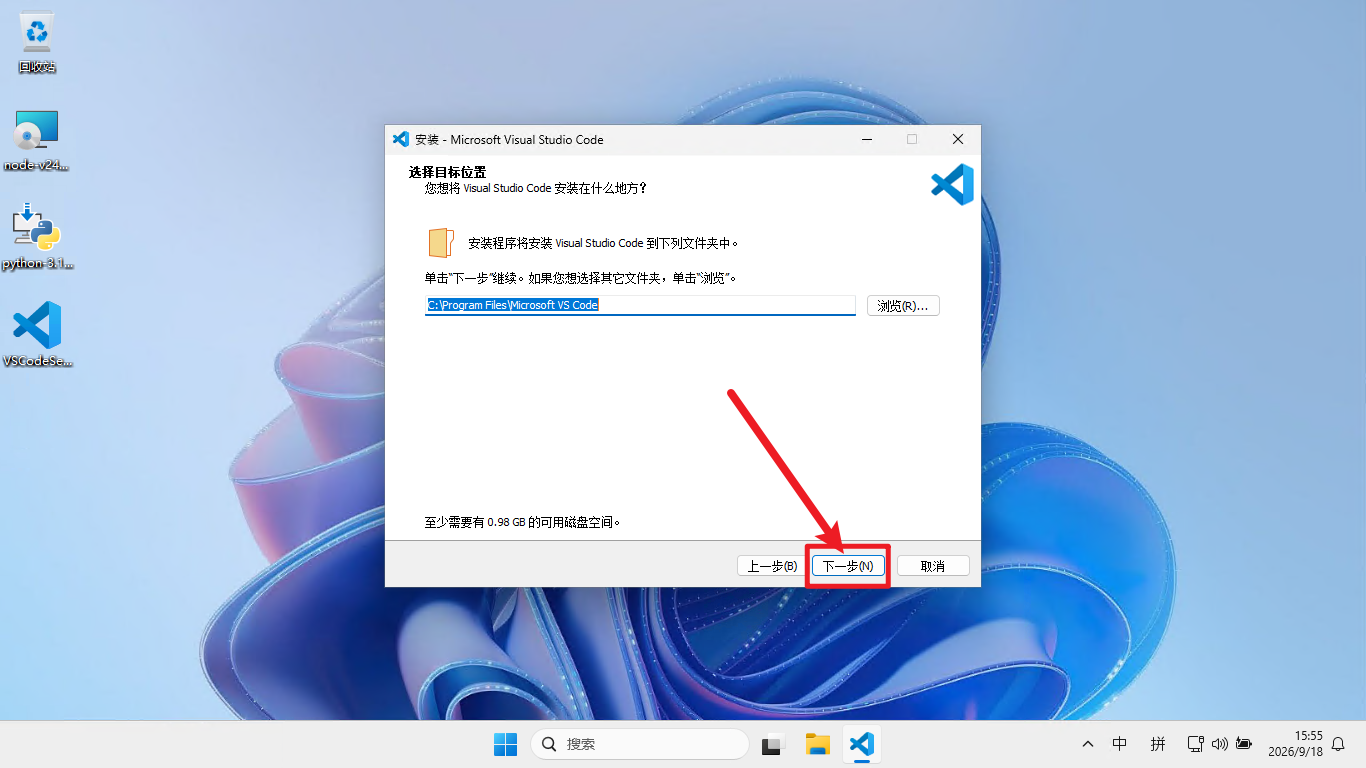
Task: Click the folder icon beside install description
Action: coord(441,243)
